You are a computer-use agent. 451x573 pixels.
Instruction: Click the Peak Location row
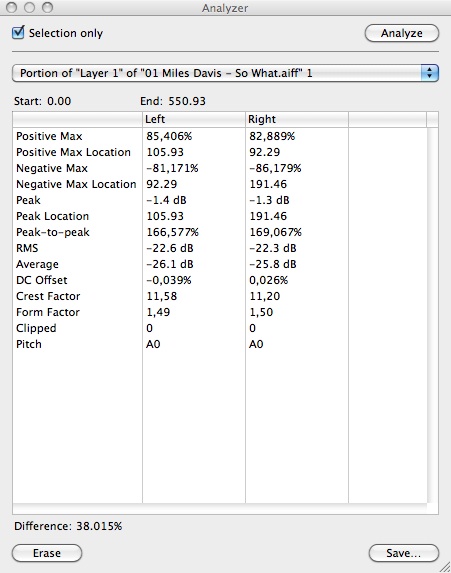[219, 216]
